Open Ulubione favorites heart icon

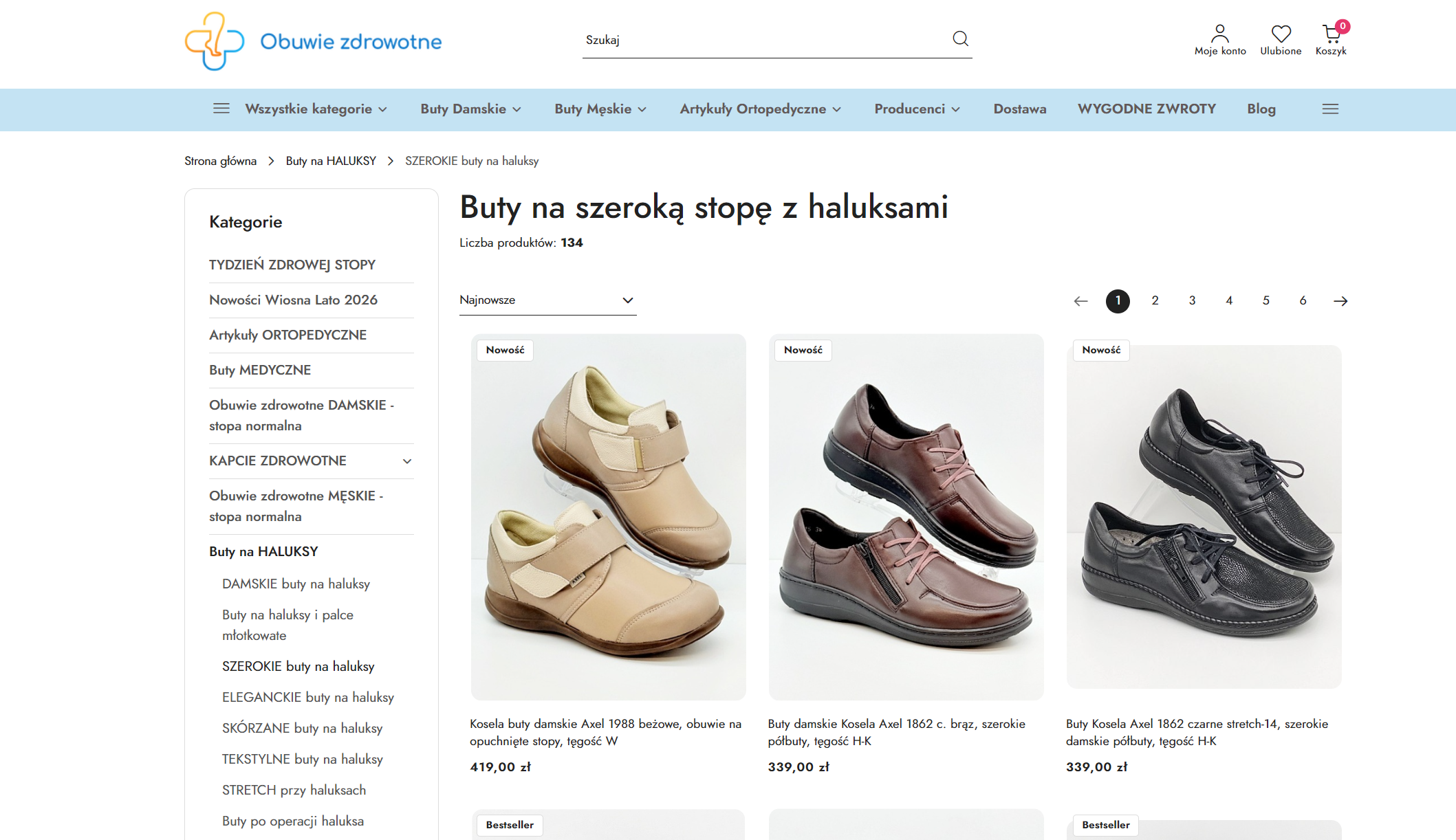(1280, 33)
